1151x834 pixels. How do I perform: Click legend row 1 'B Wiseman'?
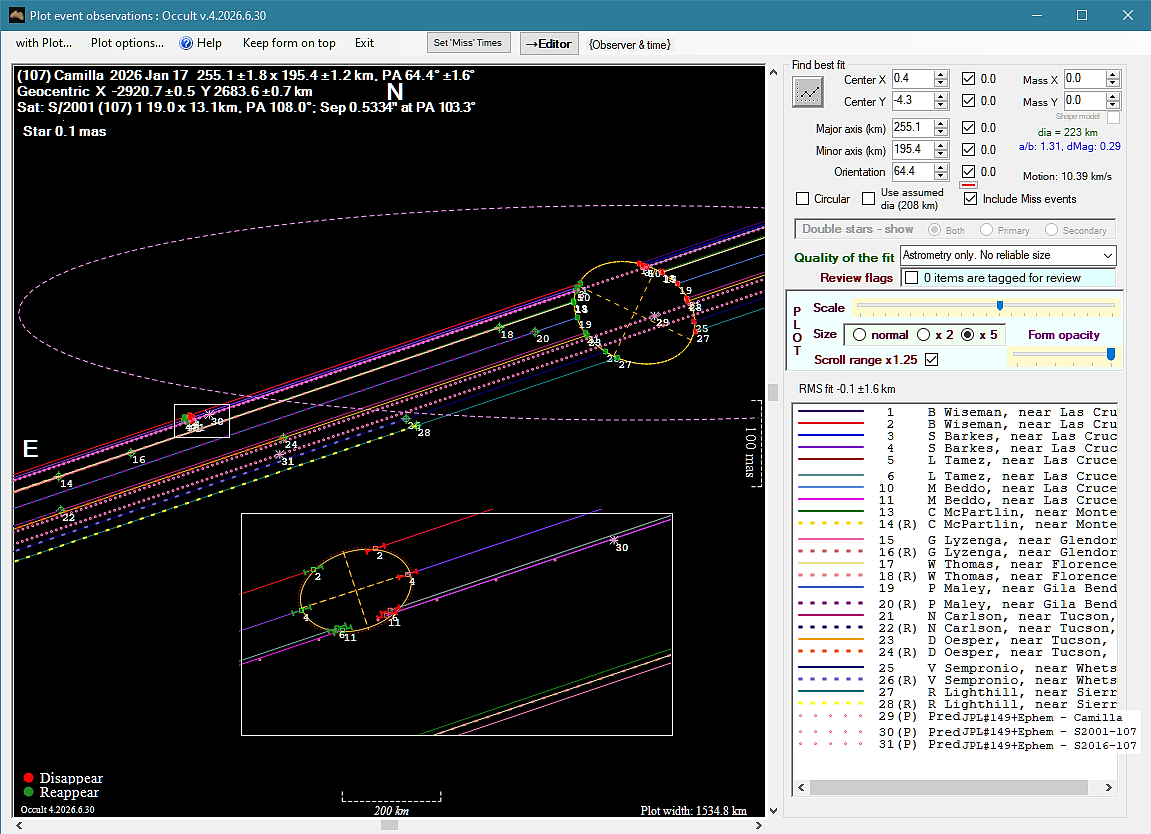point(956,413)
